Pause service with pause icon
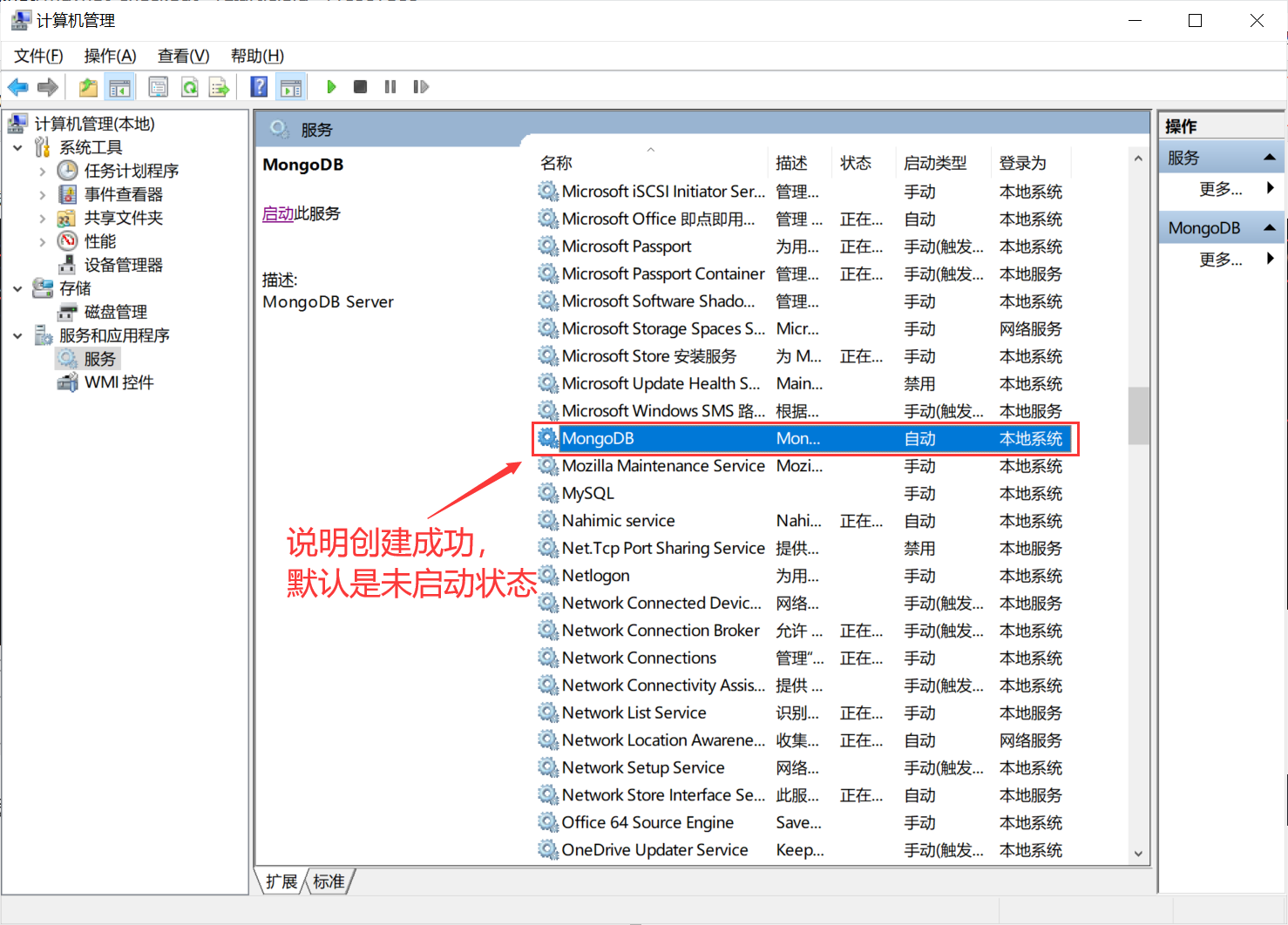Screen dimensions: 1288x925 coord(390,87)
